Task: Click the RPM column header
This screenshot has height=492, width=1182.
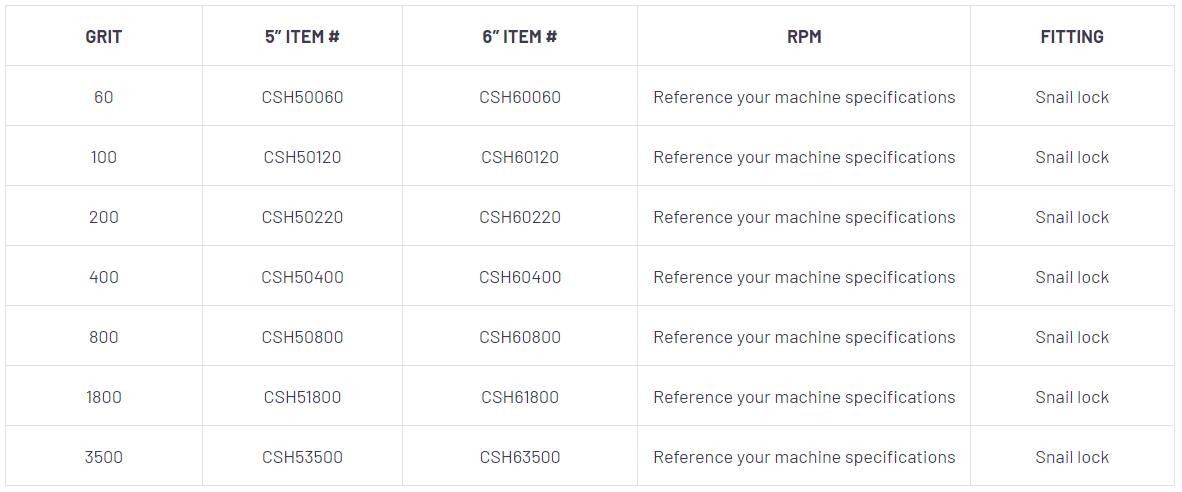Action: click(804, 37)
